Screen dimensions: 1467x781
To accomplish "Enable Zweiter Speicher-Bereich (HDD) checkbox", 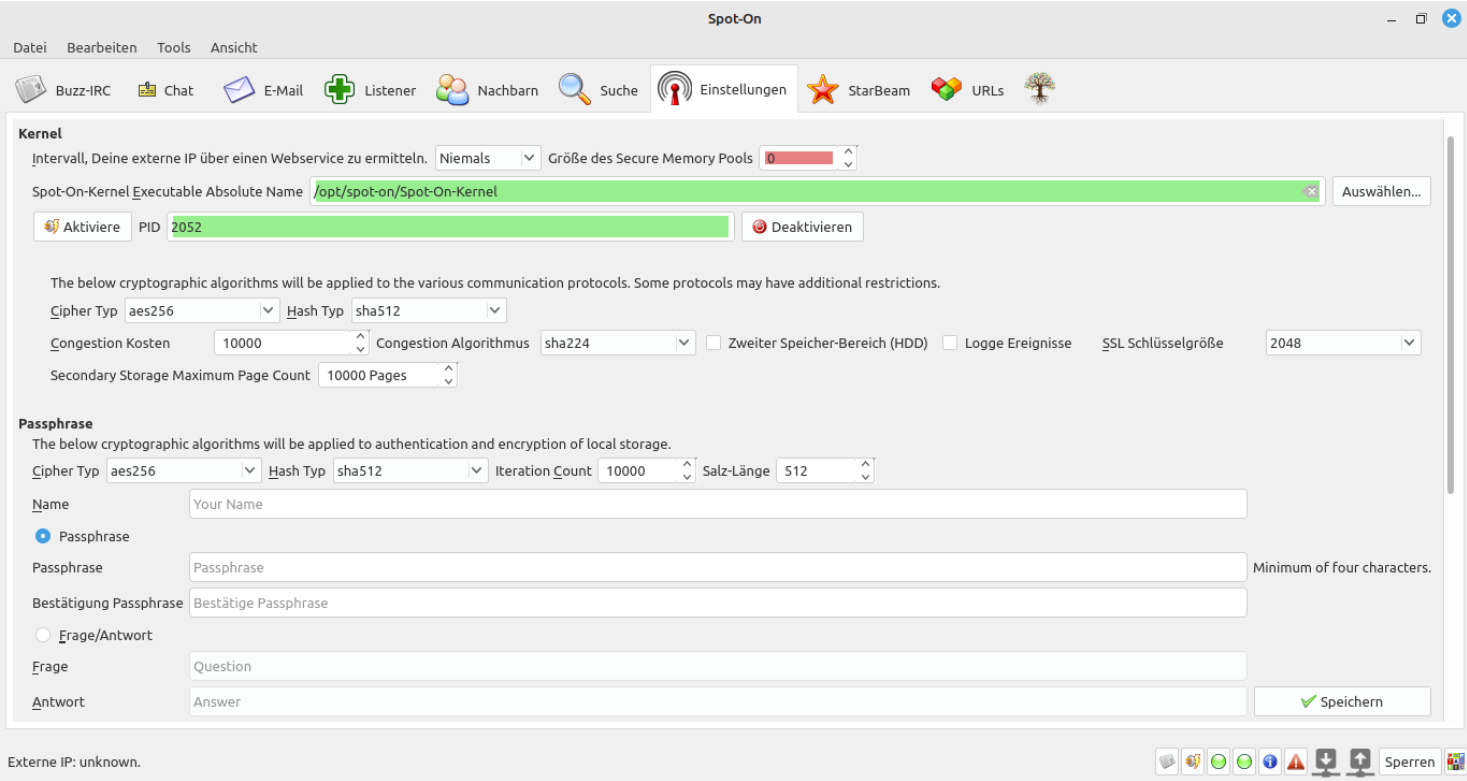I will [714, 343].
